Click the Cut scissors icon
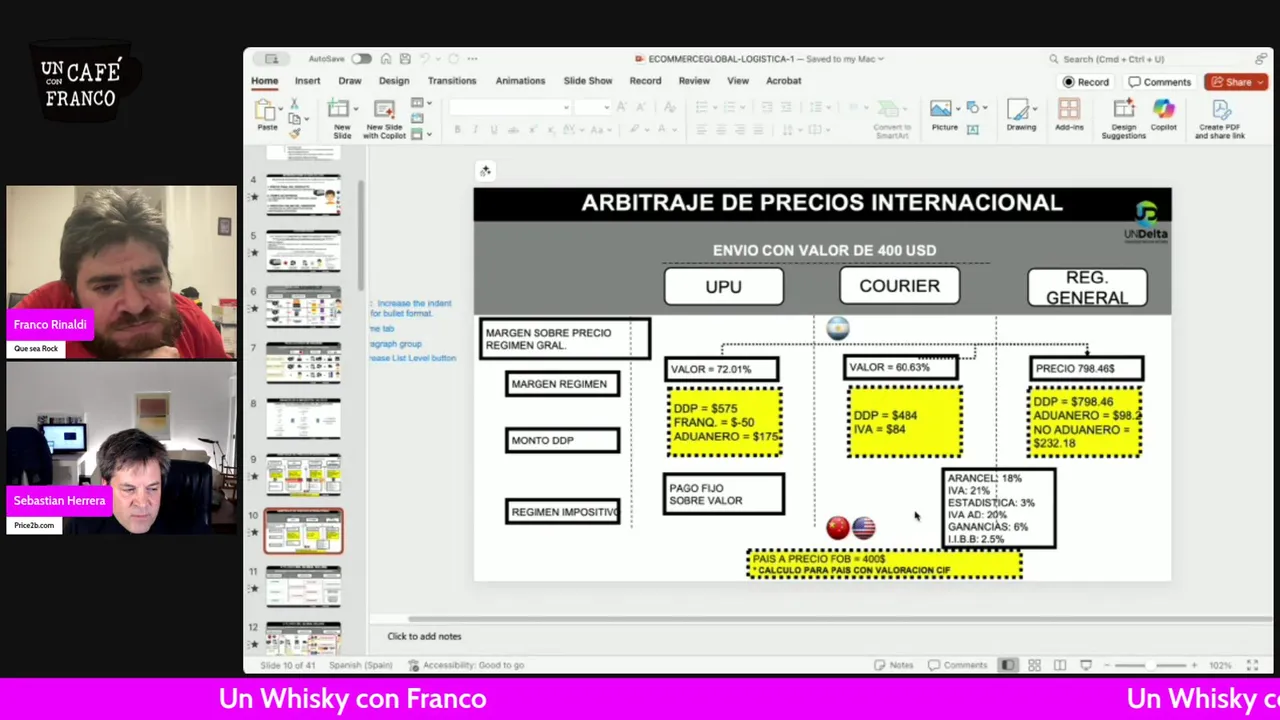1280x720 pixels. (294, 104)
